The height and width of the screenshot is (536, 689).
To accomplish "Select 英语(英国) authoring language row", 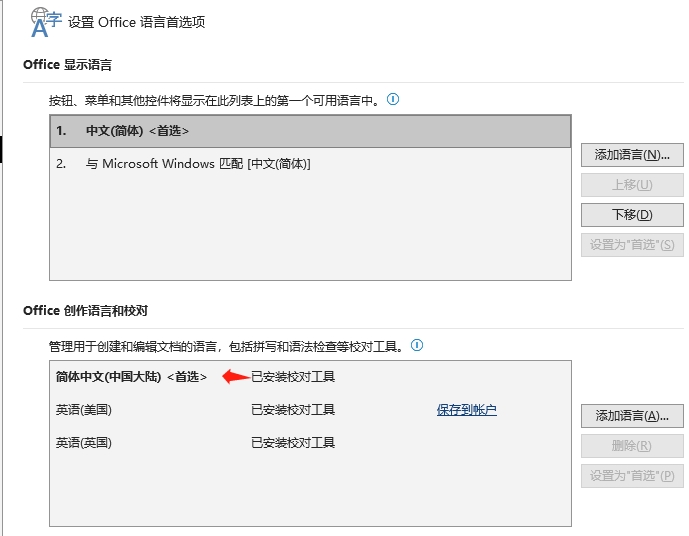I will [x=310, y=443].
